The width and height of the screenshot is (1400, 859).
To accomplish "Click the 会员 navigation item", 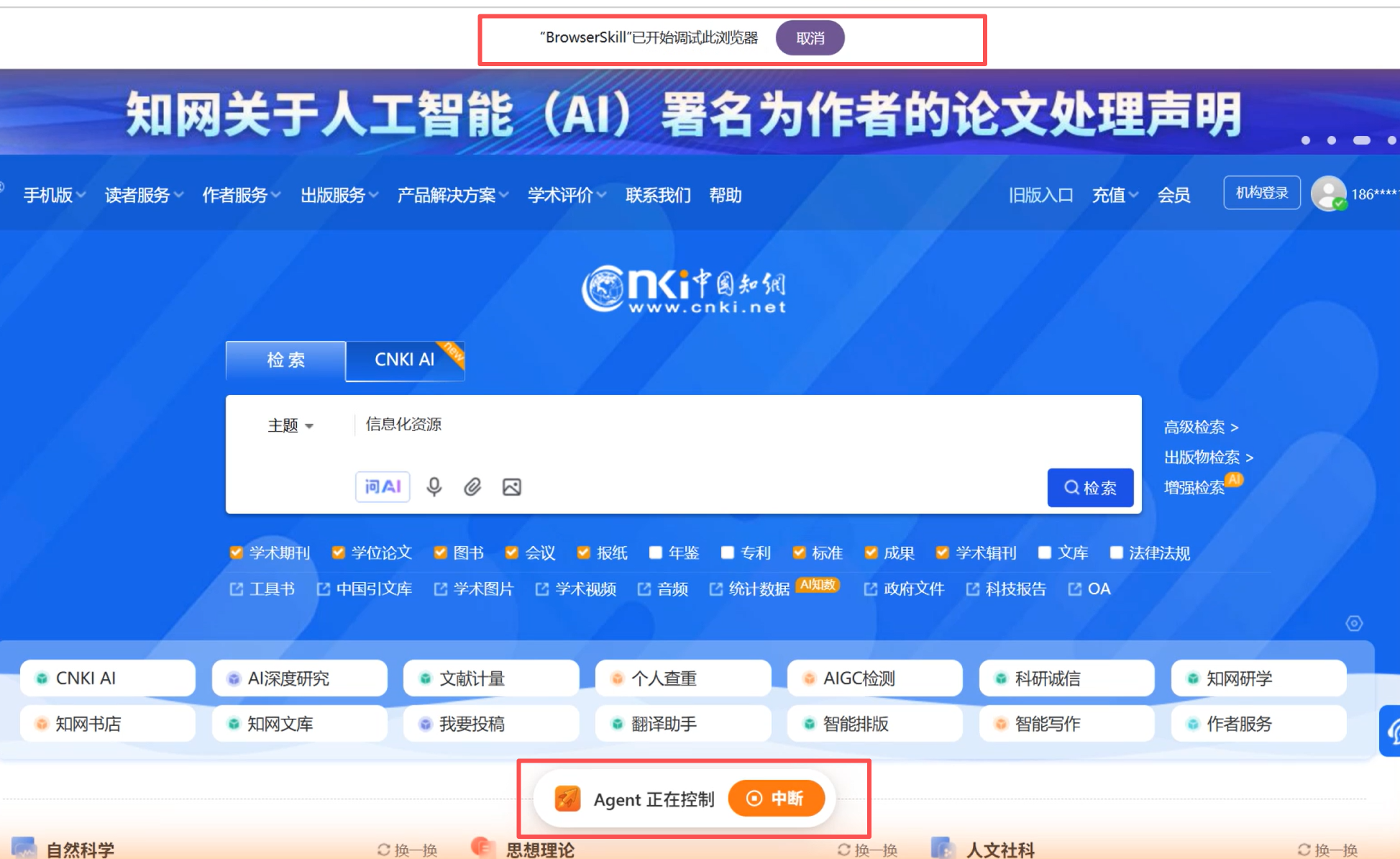I will pos(1173,195).
